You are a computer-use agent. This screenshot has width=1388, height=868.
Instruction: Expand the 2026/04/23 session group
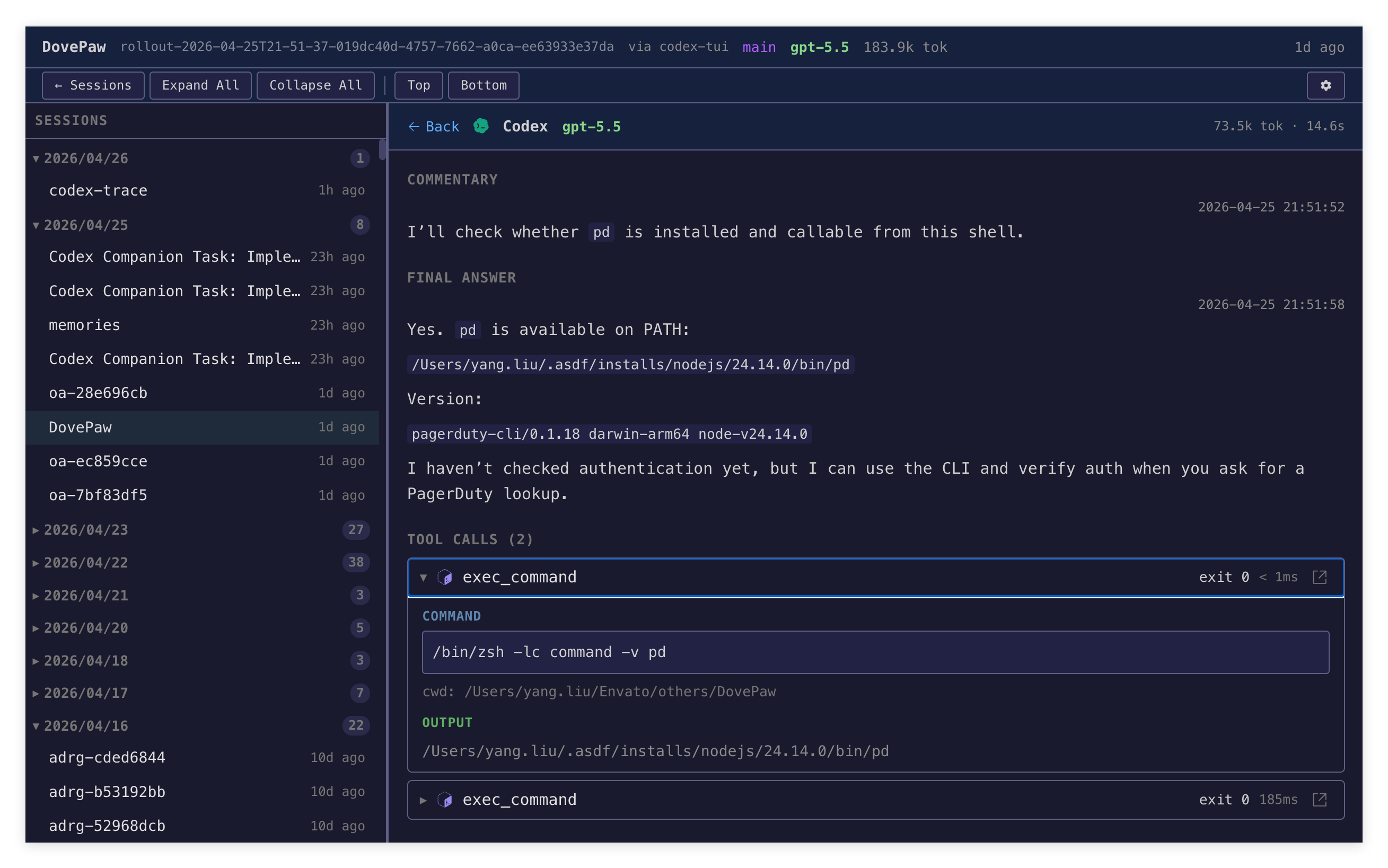click(x=36, y=529)
